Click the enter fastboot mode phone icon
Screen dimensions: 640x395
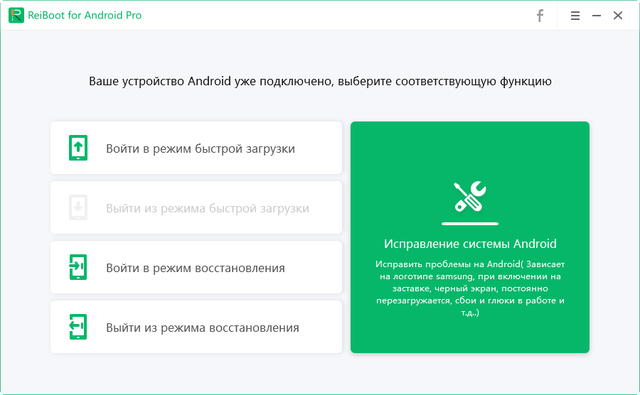click(x=78, y=148)
